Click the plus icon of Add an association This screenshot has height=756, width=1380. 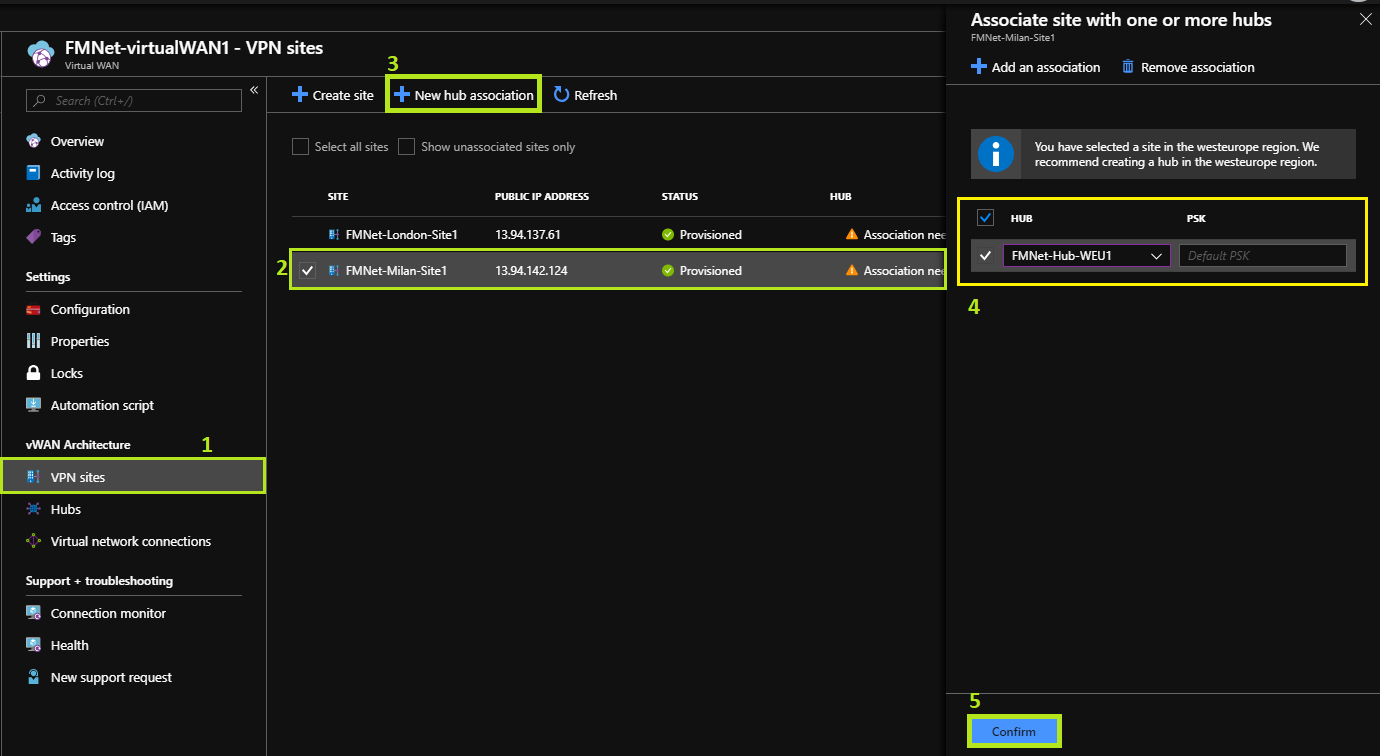coord(979,67)
